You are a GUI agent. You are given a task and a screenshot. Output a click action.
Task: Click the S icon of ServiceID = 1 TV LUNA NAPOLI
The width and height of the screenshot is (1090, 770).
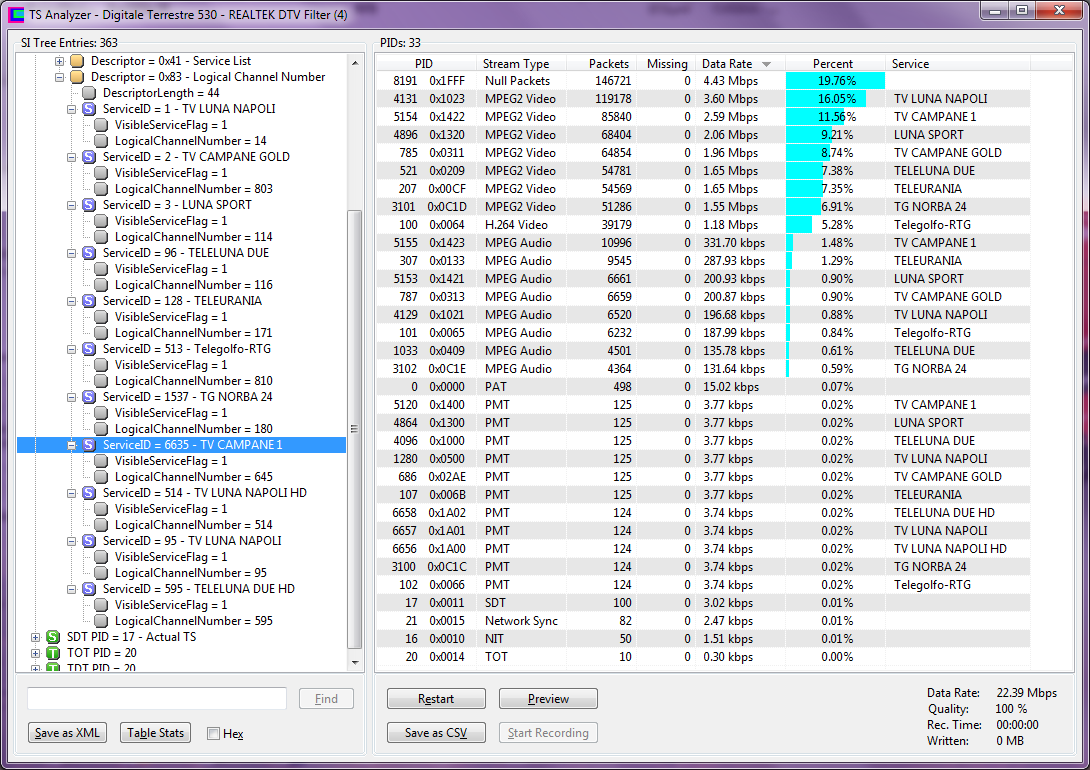pyautogui.click(x=89, y=109)
